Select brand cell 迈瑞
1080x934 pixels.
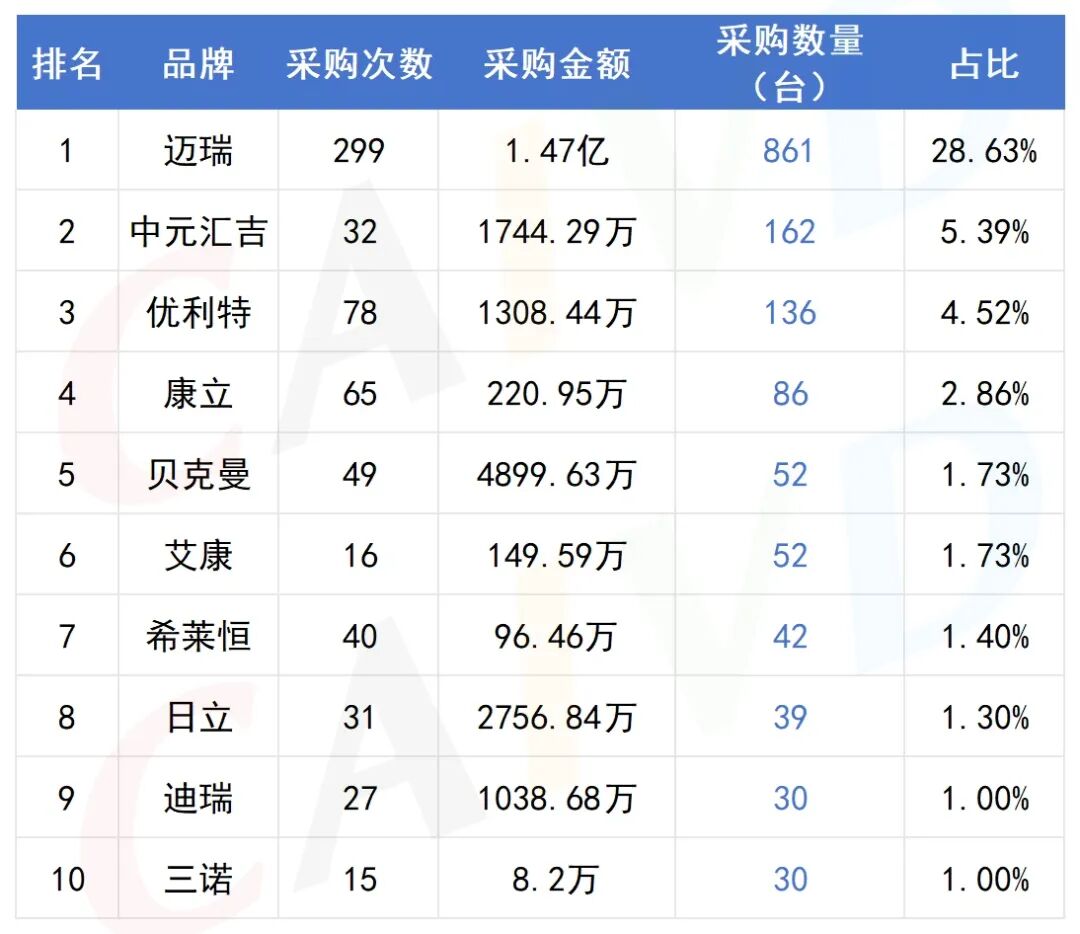click(198, 151)
